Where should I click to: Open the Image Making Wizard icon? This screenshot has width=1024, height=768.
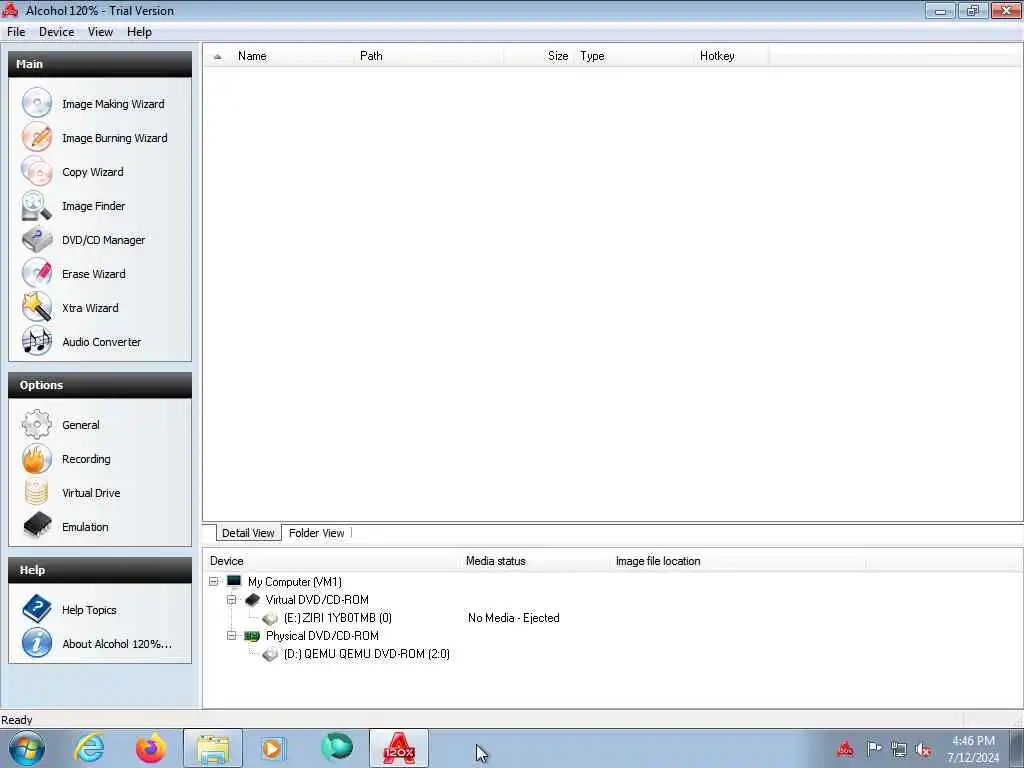(x=37, y=103)
